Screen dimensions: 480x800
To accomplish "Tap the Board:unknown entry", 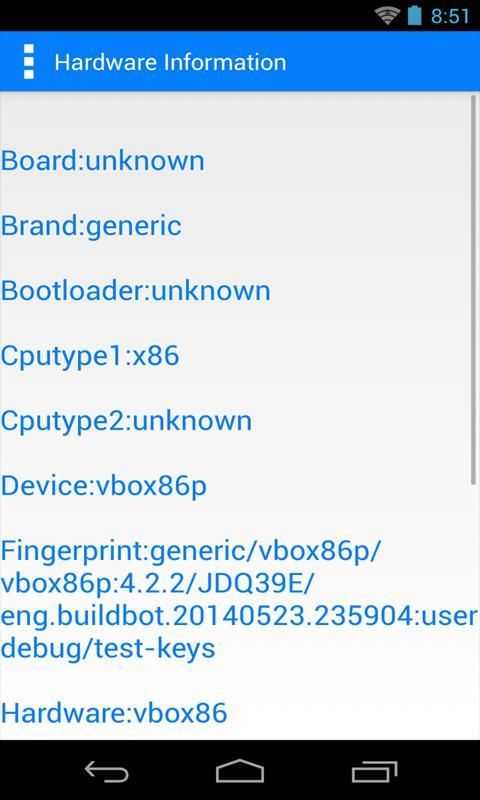I will pos(103,161).
